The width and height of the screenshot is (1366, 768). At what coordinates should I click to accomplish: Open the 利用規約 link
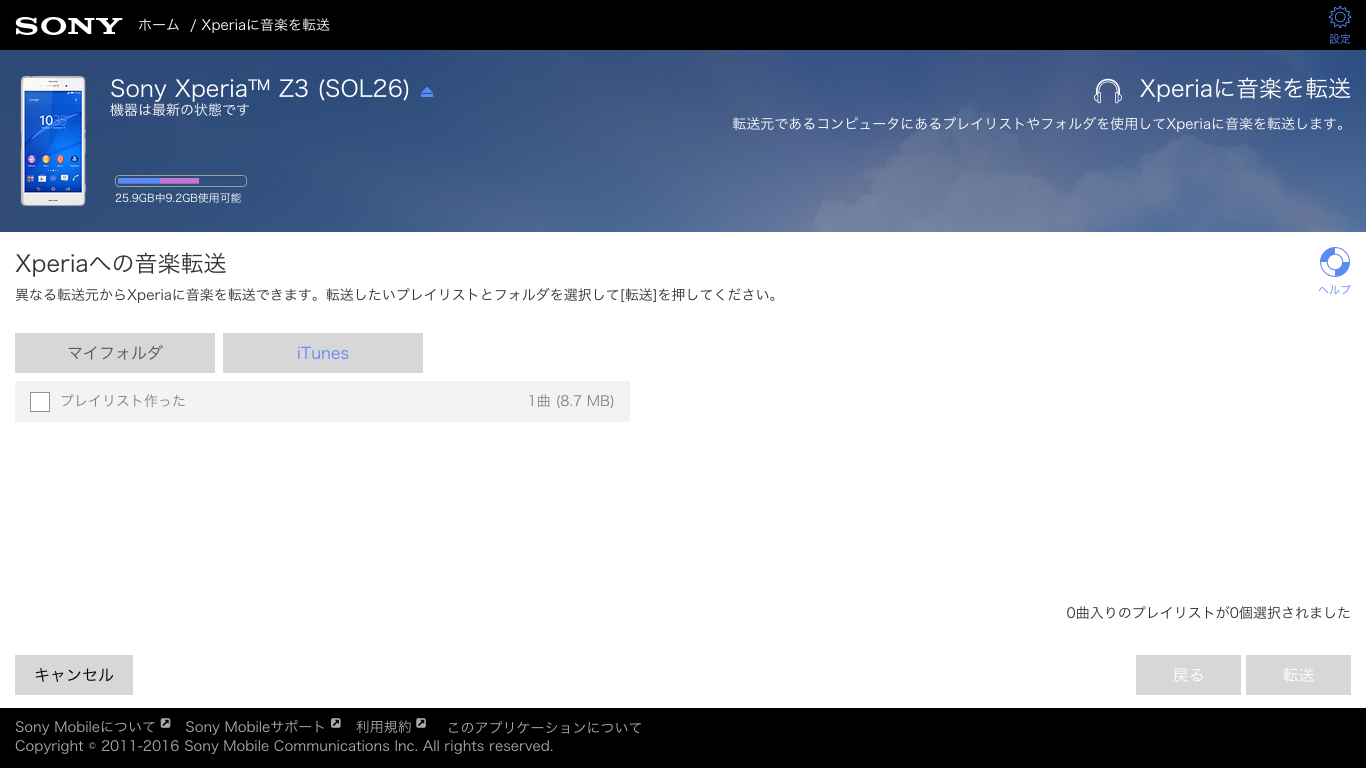(383, 727)
